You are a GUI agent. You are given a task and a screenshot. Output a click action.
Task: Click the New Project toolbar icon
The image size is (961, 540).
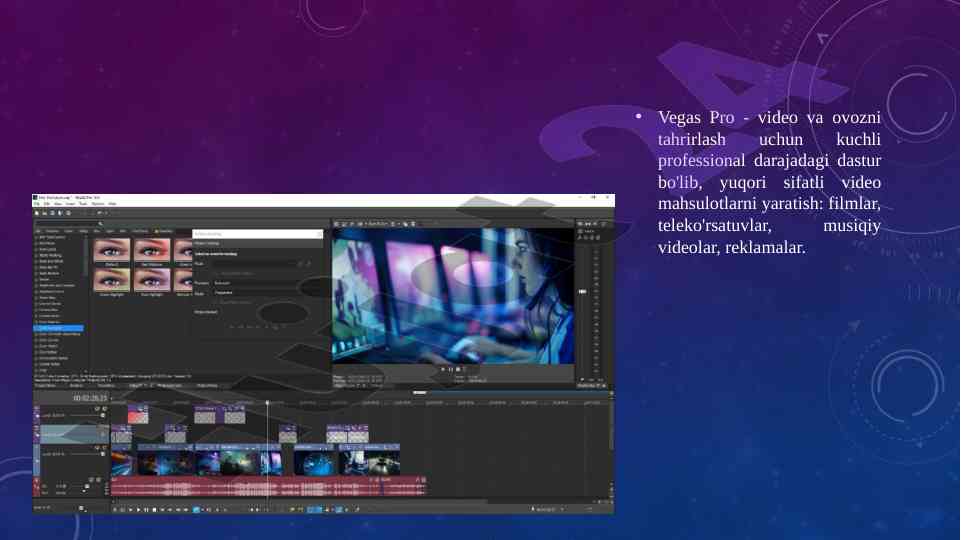click(x=37, y=213)
